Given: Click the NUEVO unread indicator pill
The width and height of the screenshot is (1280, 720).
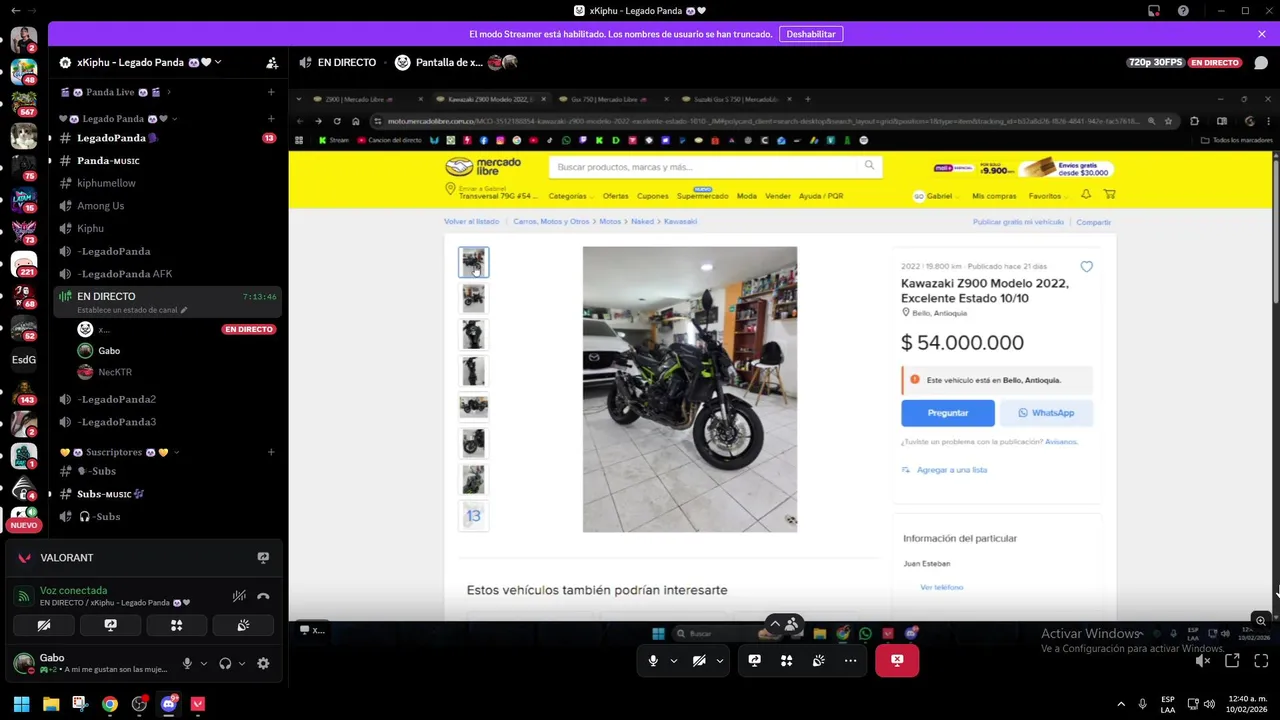Looking at the screenshot, I should tap(24, 525).
